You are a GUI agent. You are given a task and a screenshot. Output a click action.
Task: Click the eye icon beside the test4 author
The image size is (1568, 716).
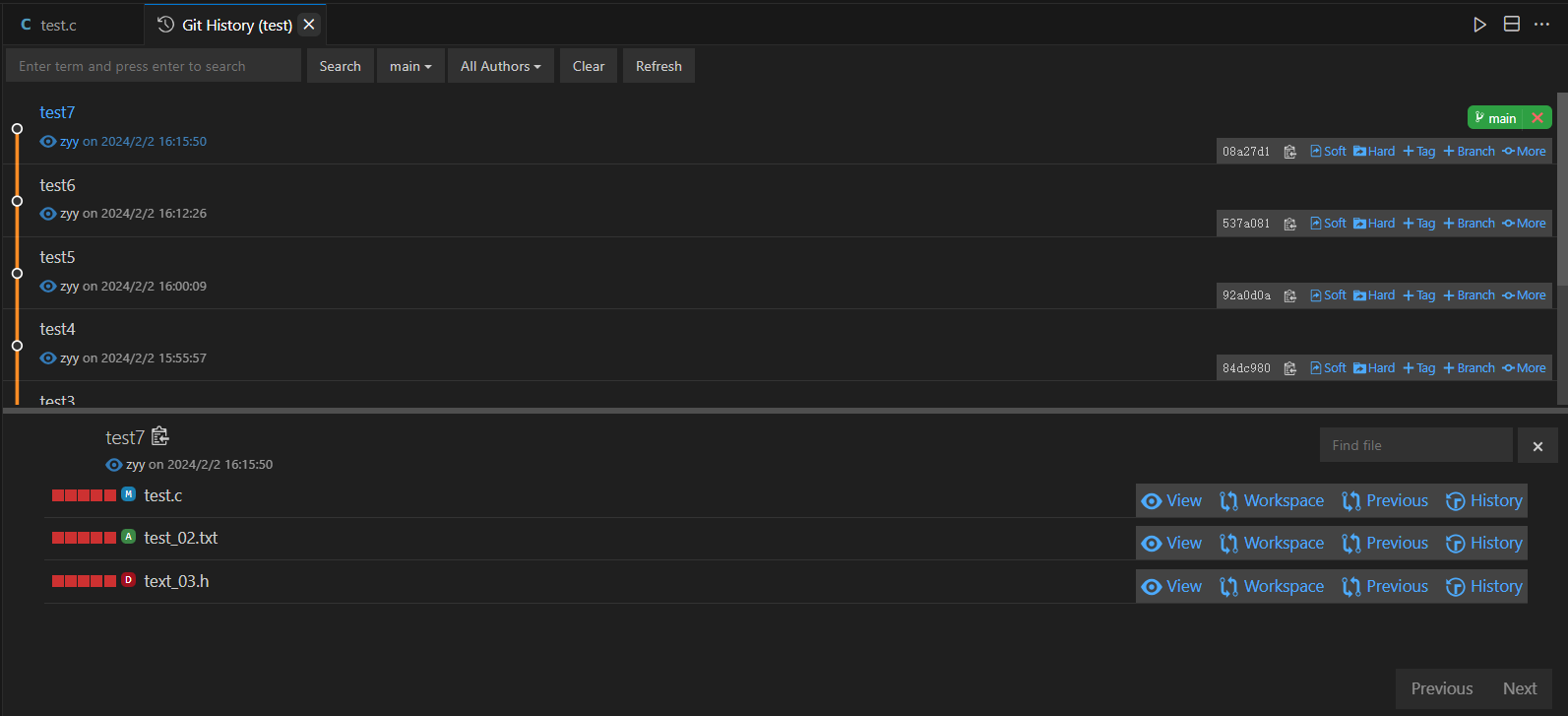[47, 358]
